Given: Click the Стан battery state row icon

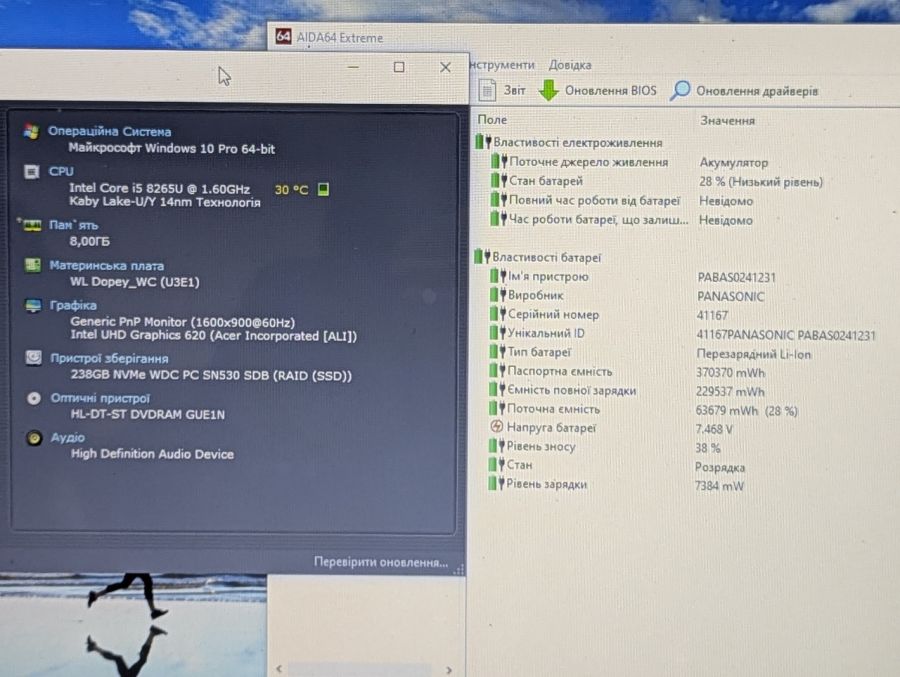Looking at the screenshot, I should point(496,464).
